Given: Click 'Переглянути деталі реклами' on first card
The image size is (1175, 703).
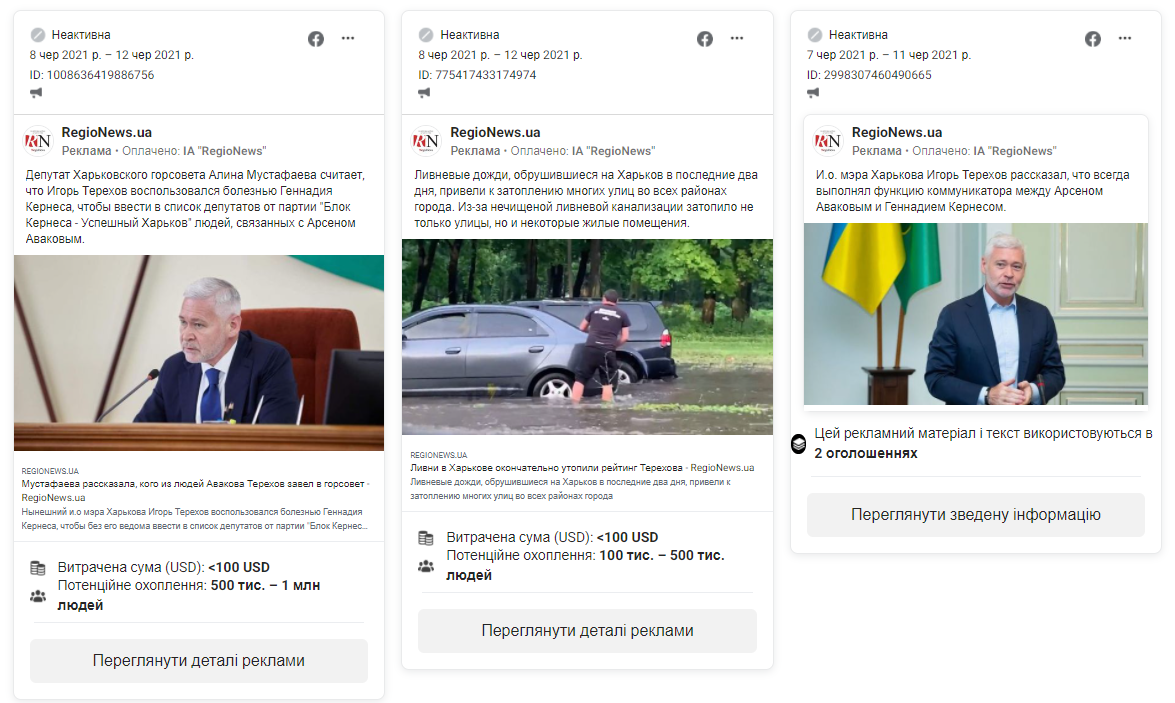Looking at the screenshot, I should [x=199, y=660].
